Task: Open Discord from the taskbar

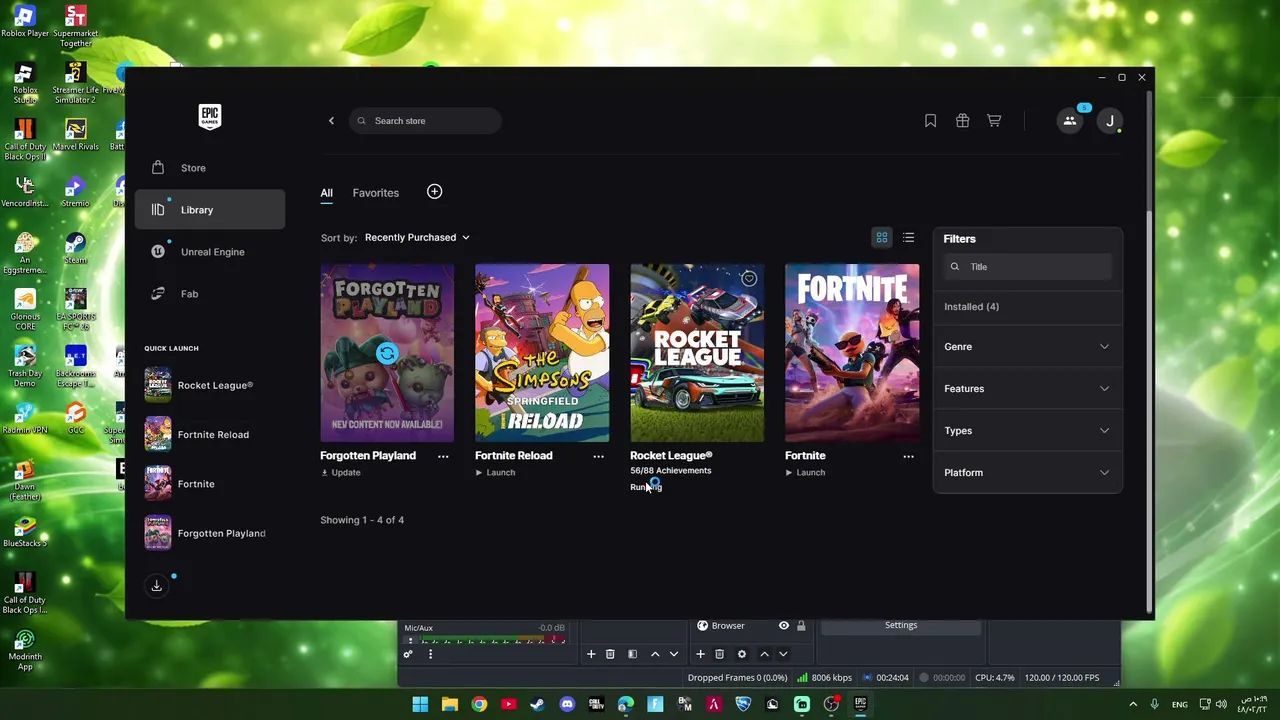Action: point(567,704)
